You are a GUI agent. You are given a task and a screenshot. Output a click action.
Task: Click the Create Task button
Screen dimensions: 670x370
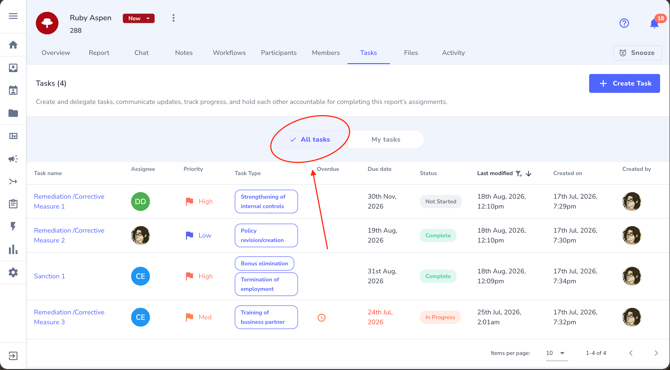tap(624, 83)
